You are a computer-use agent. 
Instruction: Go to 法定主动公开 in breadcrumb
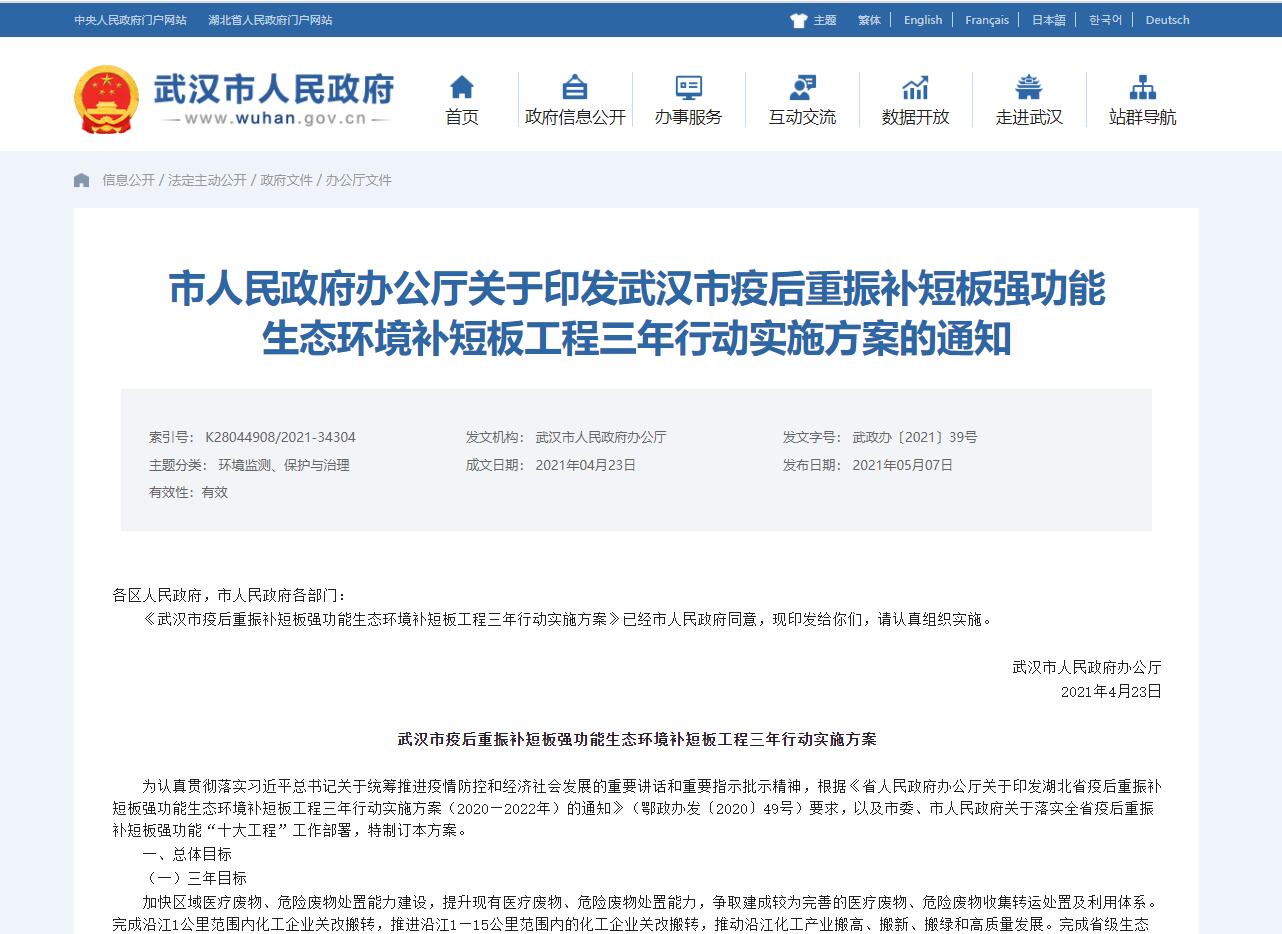pos(207,180)
